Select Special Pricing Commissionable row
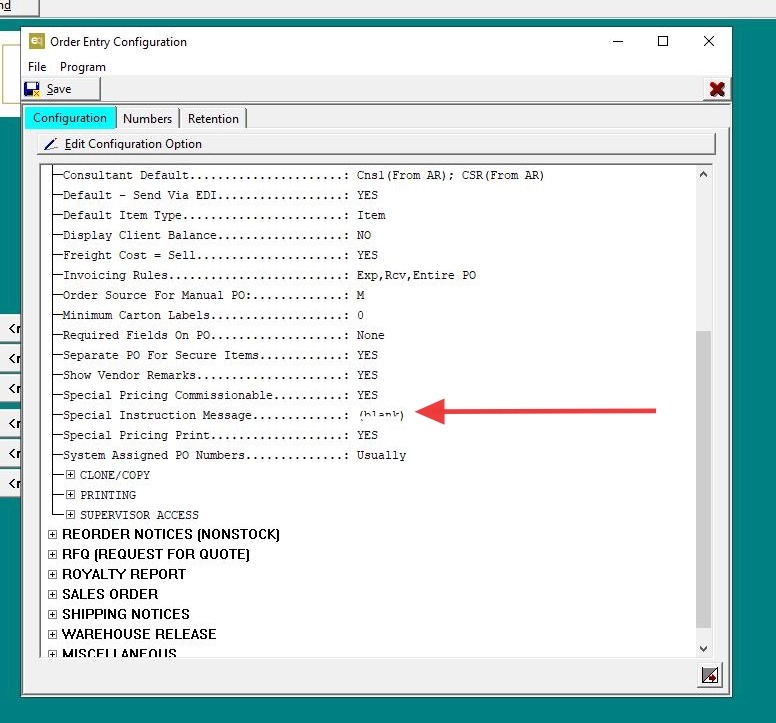The height and width of the screenshot is (723, 776). pos(220,395)
